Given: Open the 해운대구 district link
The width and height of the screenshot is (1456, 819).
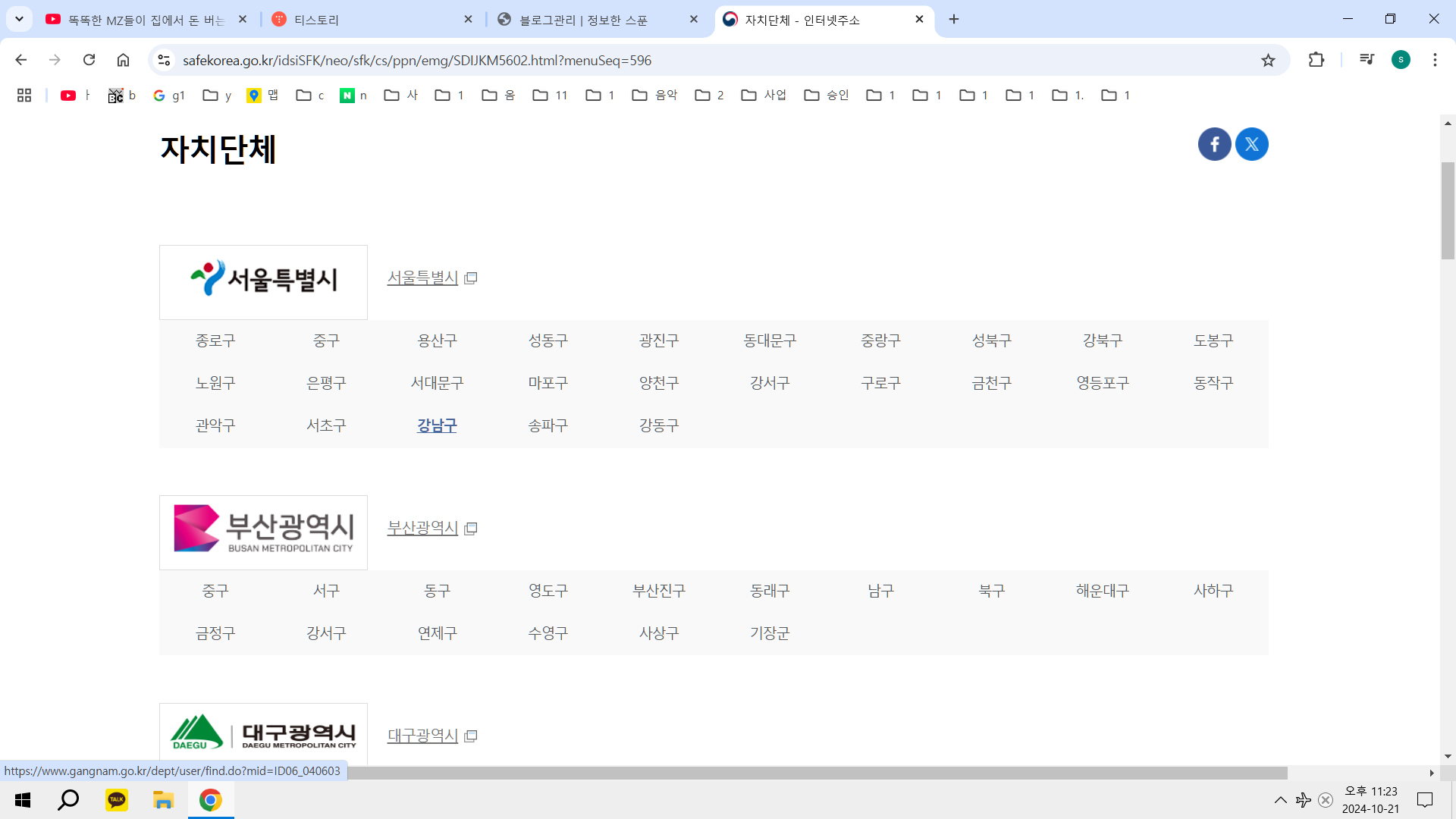Looking at the screenshot, I should [1102, 591].
